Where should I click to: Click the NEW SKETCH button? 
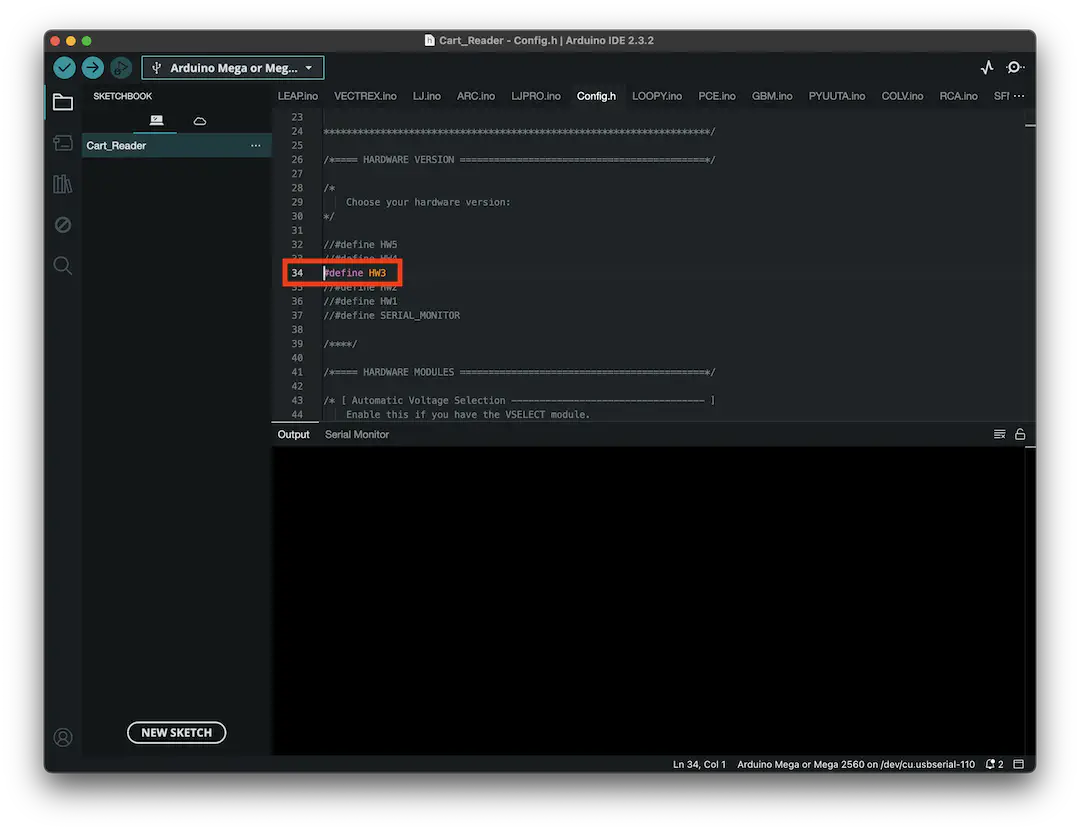click(176, 732)
